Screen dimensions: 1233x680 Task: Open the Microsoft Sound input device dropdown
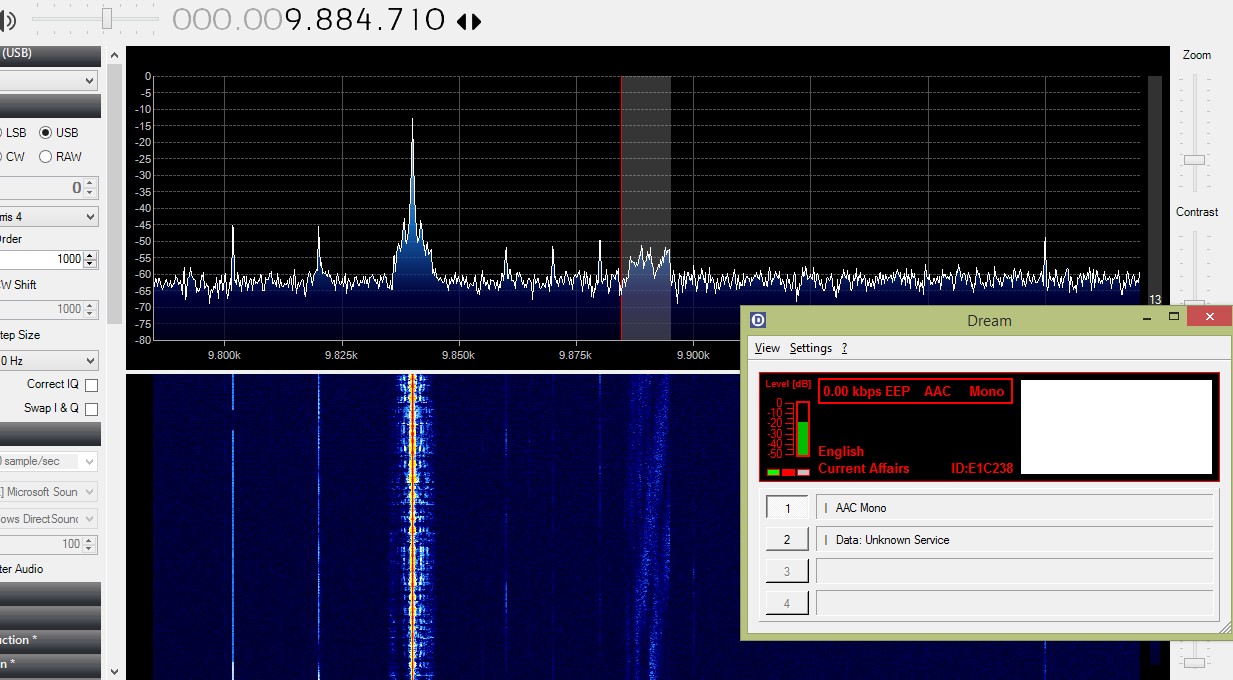49,492
